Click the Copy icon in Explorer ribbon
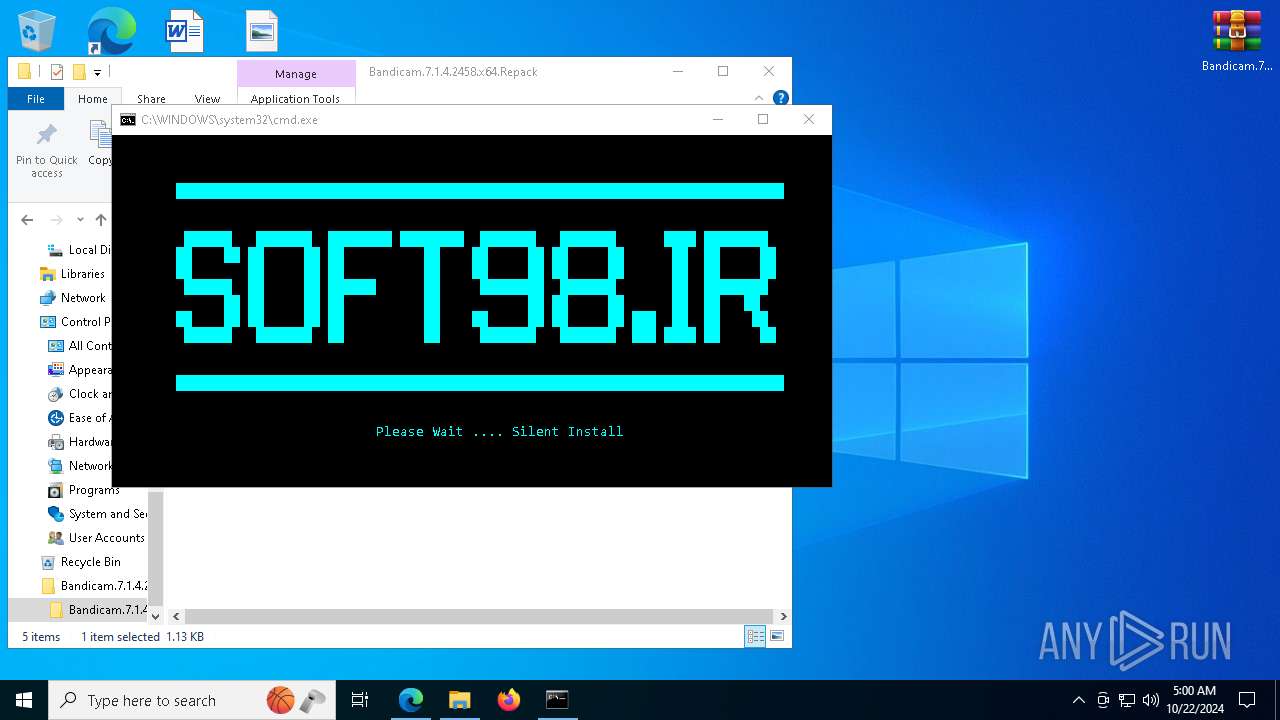The image size is (1280, 720). pos(100,145)
